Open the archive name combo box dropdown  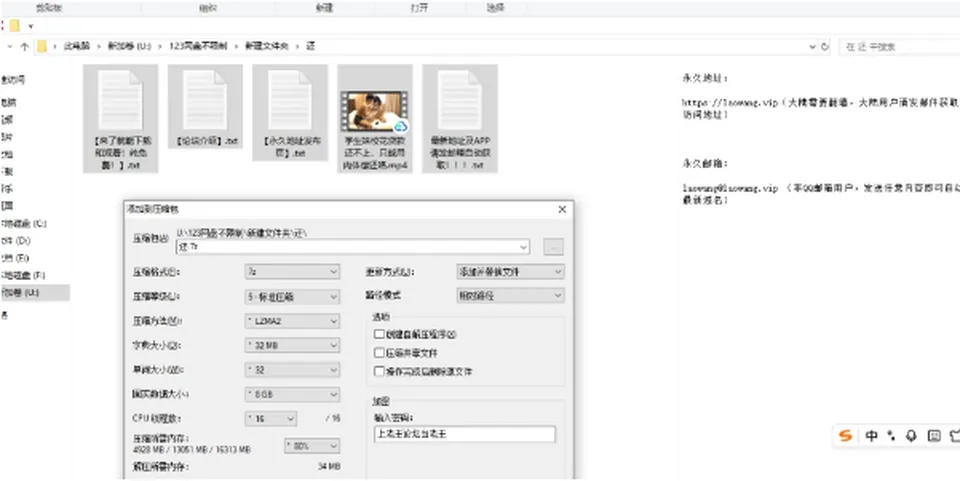pyautogui.click(x=523, y=247)
